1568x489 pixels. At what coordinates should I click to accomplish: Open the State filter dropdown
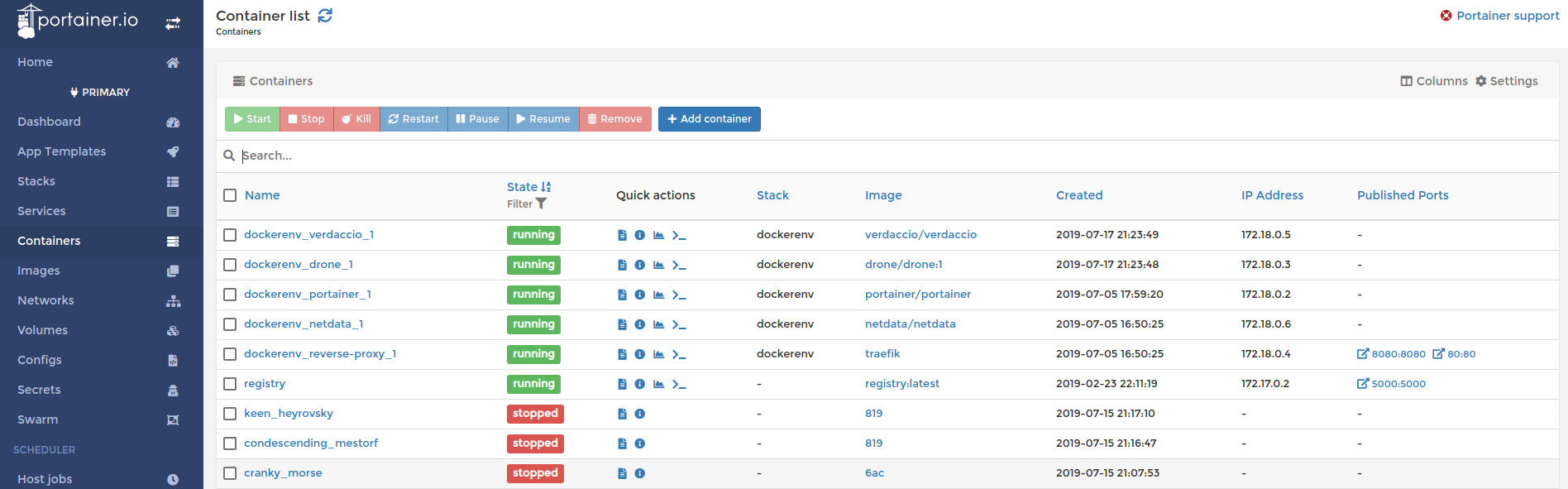click(528, 204)
